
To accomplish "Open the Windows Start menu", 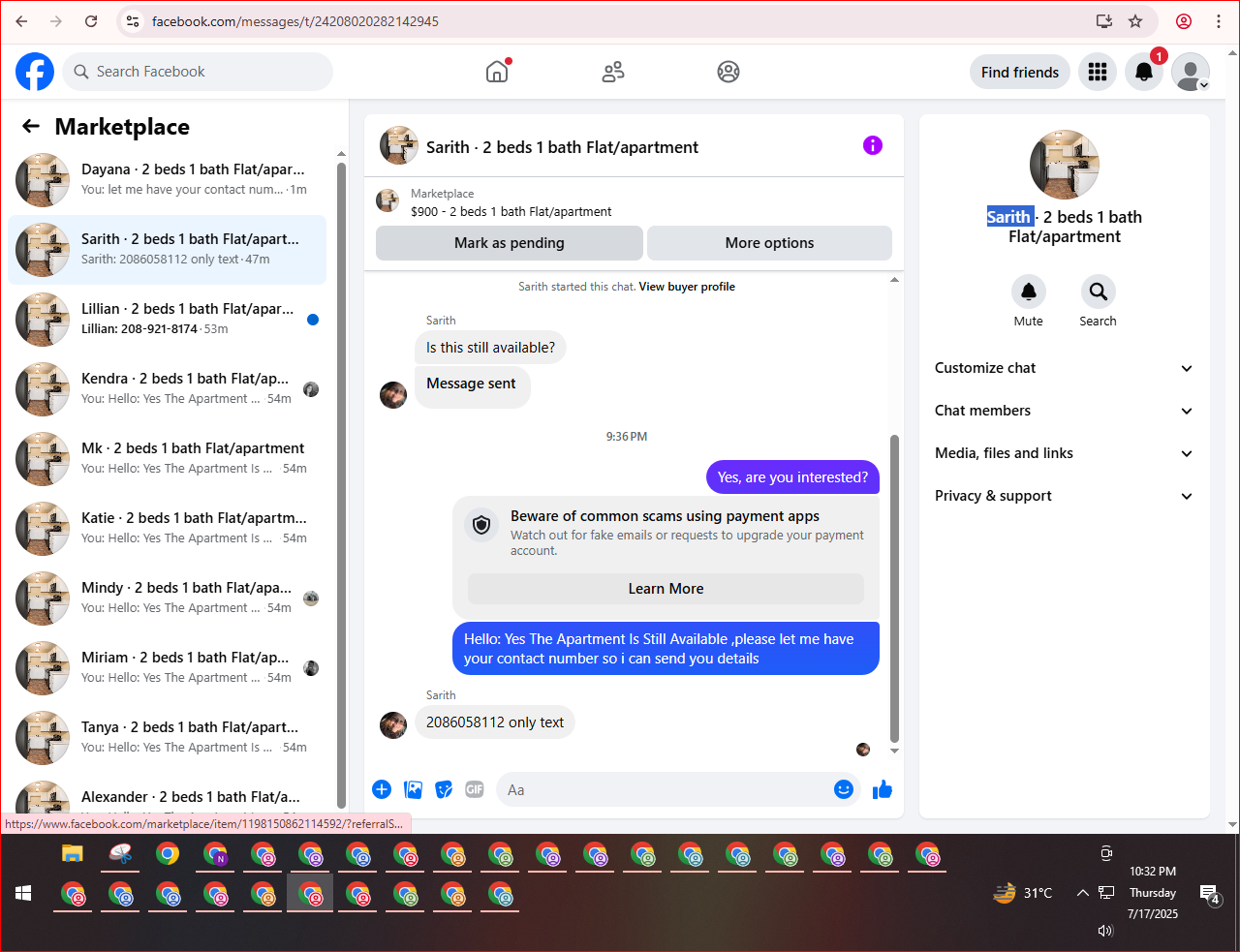I will pyautogui.click(x=23, y=893).
